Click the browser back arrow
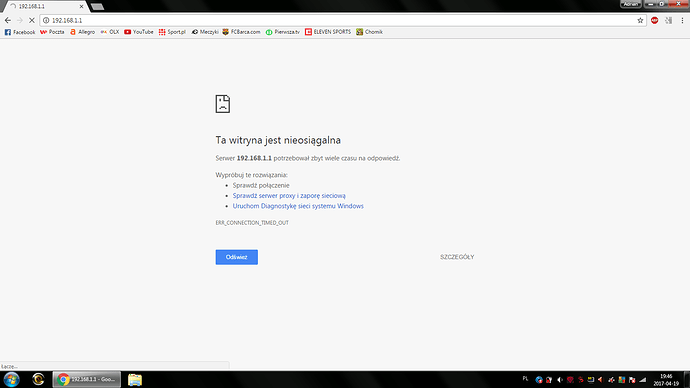The image size is (690, 388). pos(8,20)
